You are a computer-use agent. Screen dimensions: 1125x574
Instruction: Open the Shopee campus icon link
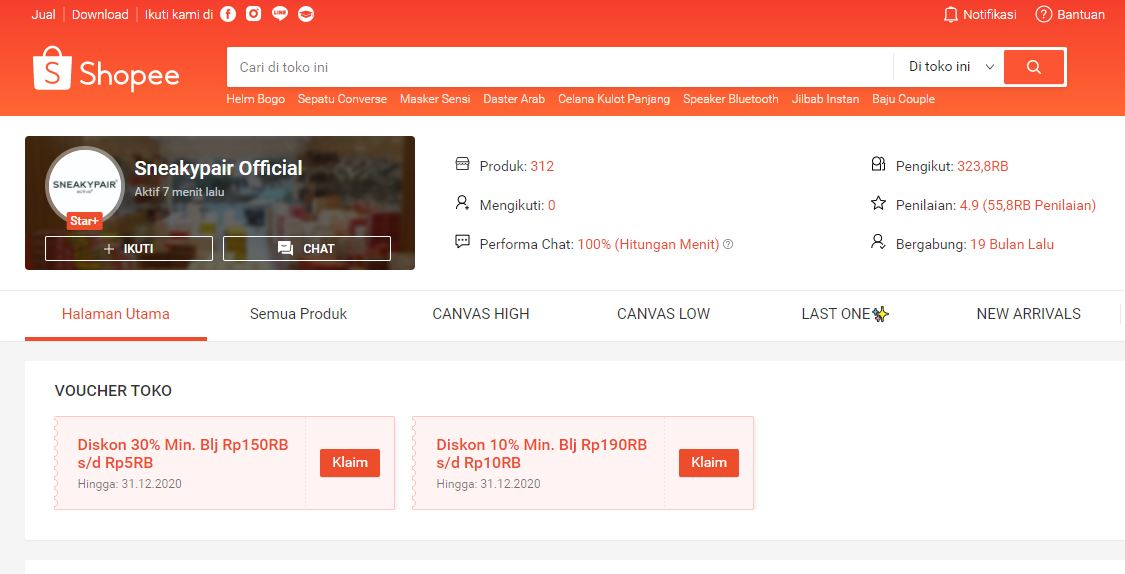[306, 14]
